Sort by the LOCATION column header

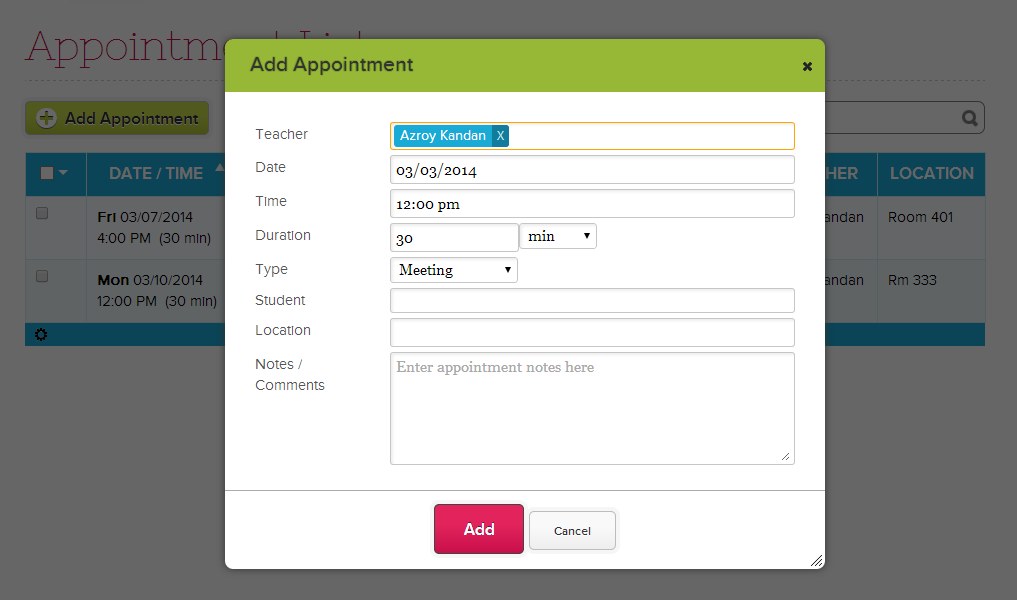pyautogui.click(x=931, y=173)
